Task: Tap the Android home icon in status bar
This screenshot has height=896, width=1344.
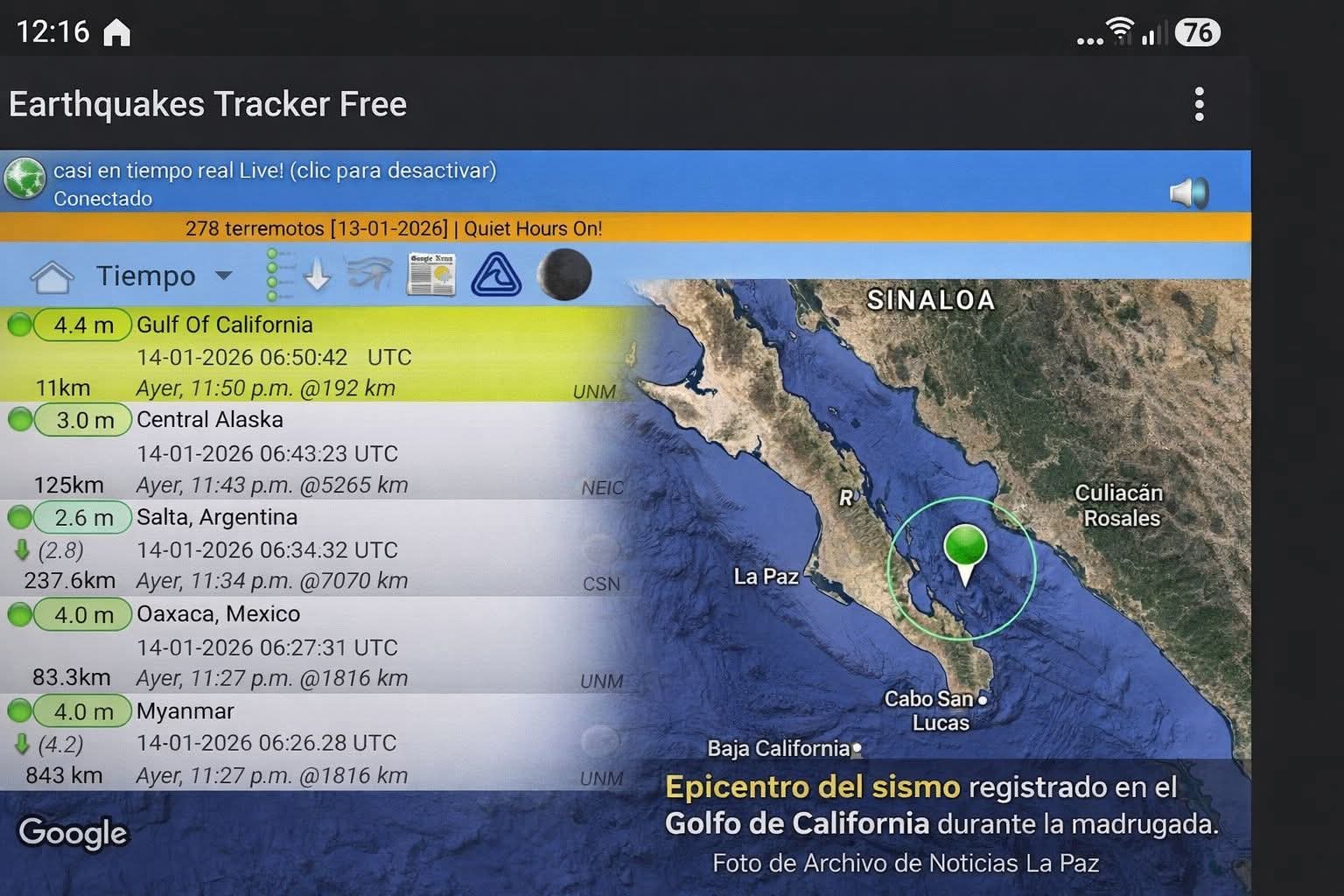Action: point(116,33)
